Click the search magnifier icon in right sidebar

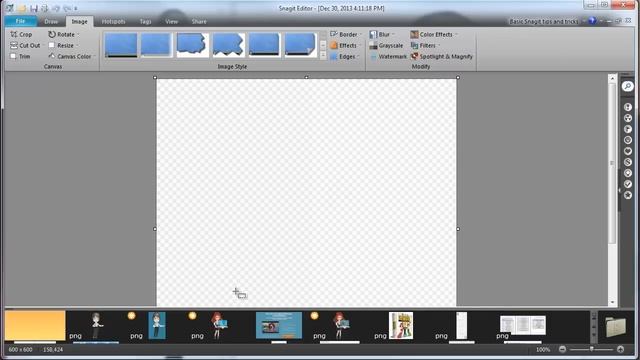628,86
